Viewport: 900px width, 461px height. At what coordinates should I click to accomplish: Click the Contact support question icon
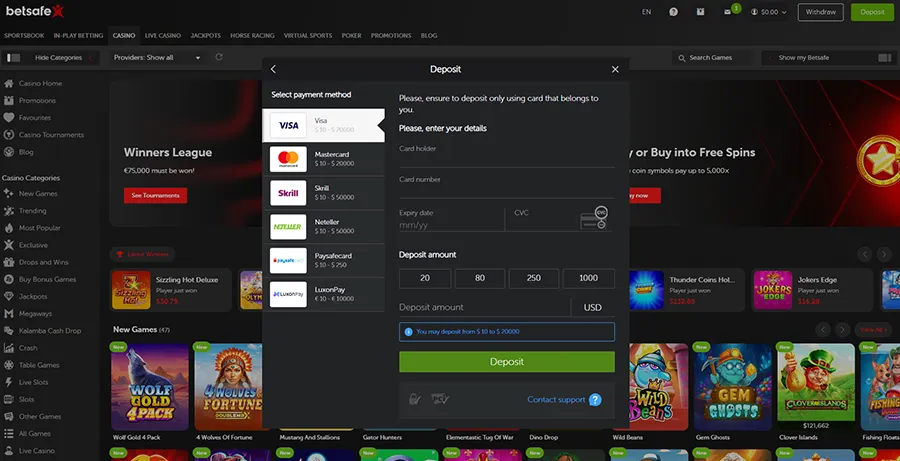pos(595,400)
